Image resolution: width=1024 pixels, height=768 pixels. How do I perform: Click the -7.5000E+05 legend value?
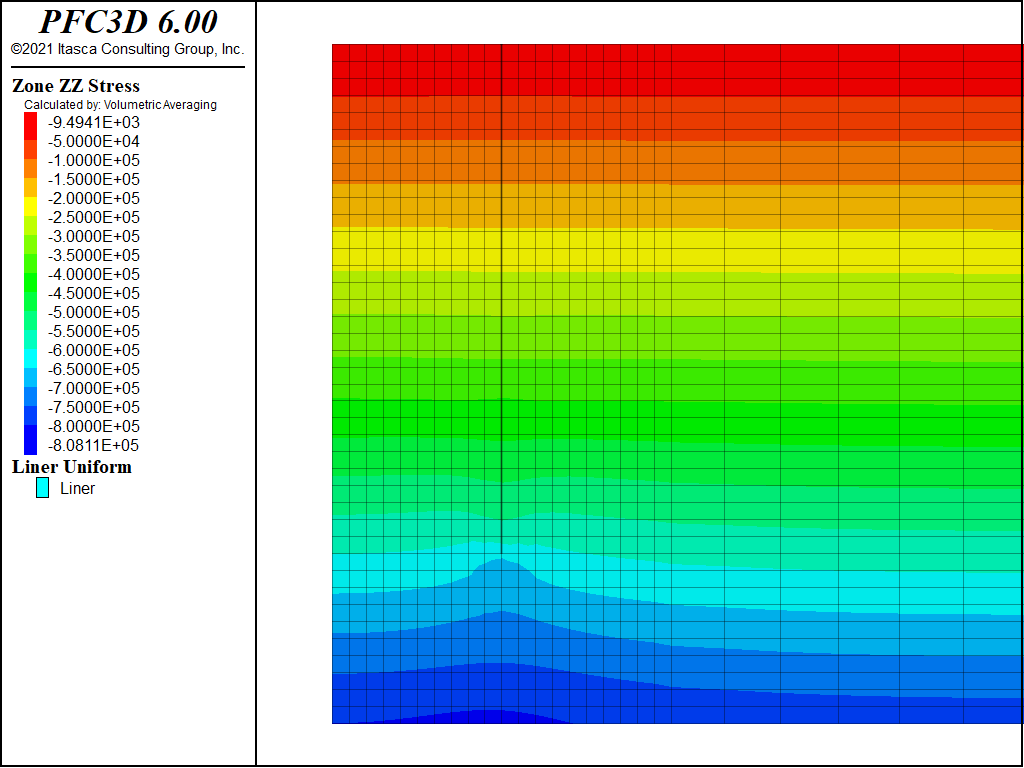coord(93,408)
